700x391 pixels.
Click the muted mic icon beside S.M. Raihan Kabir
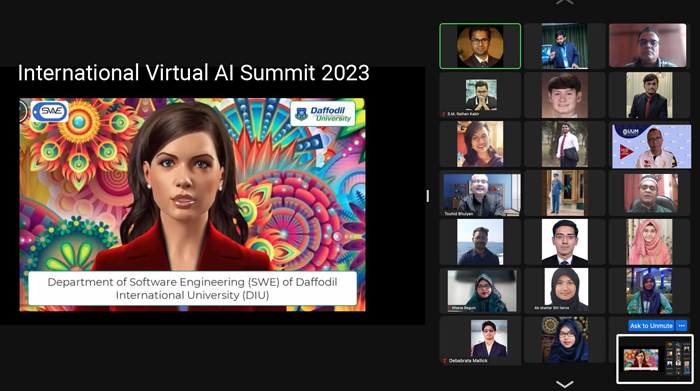[x=444, y=114]
